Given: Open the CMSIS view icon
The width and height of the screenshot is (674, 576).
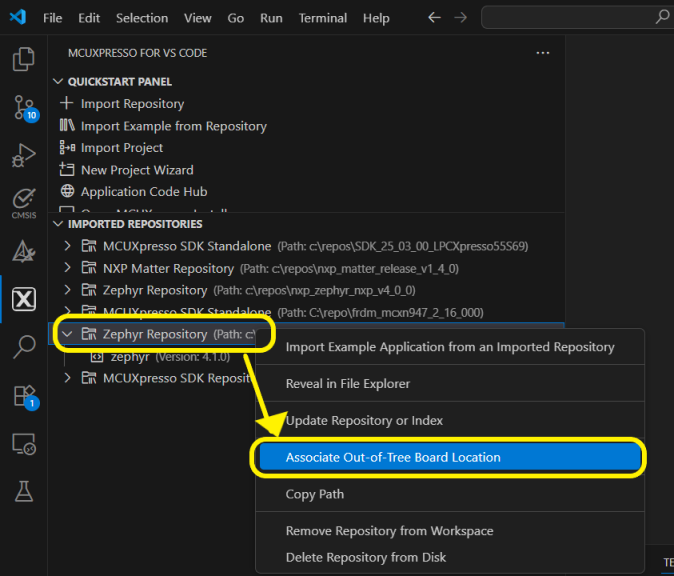Looking at the screenshot, I should click(23, 201).
